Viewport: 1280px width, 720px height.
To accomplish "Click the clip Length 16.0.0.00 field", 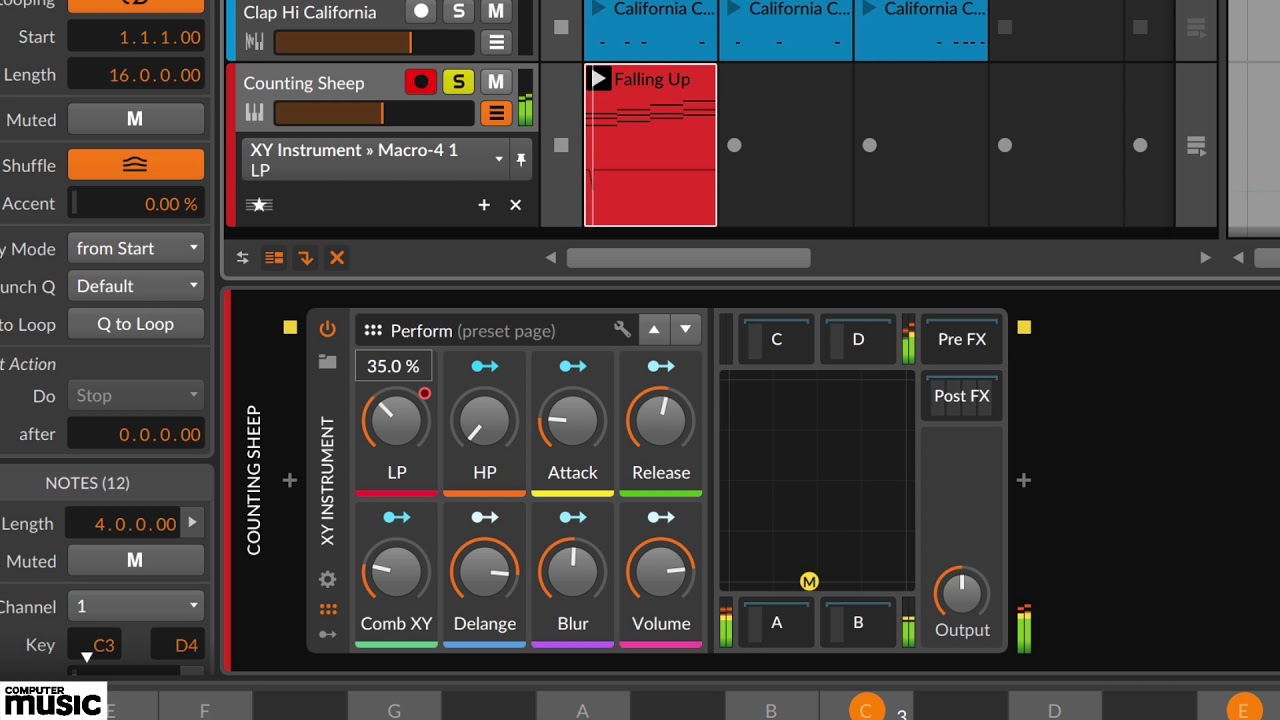I will click(x=135, y=75).
